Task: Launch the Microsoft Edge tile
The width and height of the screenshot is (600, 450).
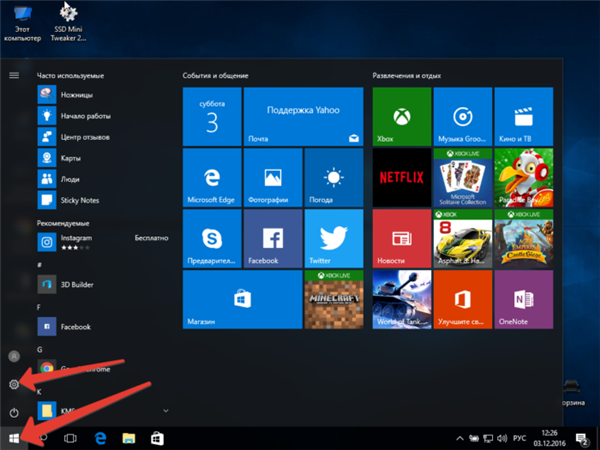Action: [x=212, y=178]
